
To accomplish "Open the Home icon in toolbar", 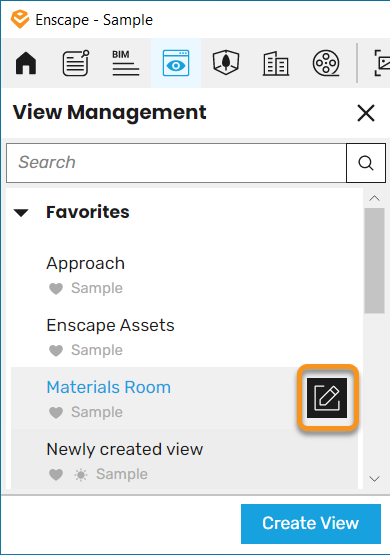I will 26,63.
